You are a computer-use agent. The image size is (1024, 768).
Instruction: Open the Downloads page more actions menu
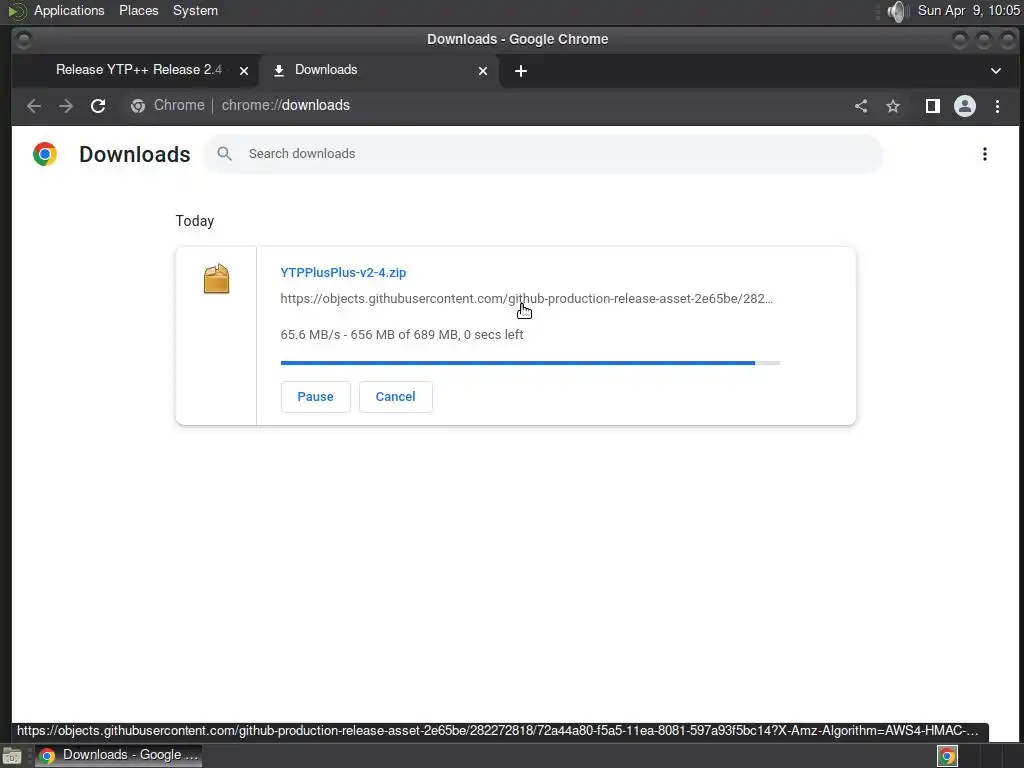click(985, 154)
